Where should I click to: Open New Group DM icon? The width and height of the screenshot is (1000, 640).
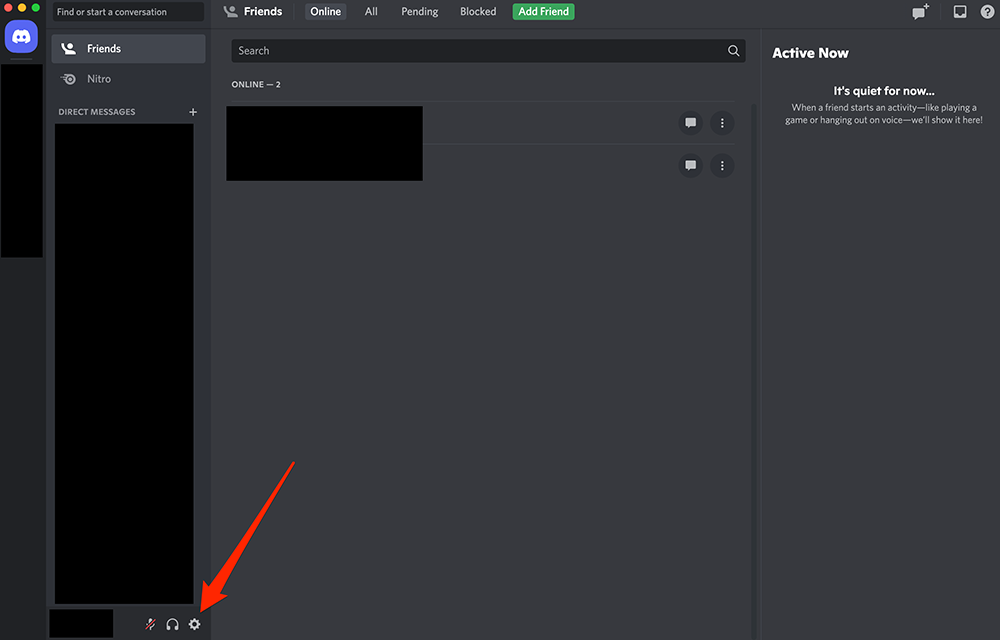[x=919, y=12]
